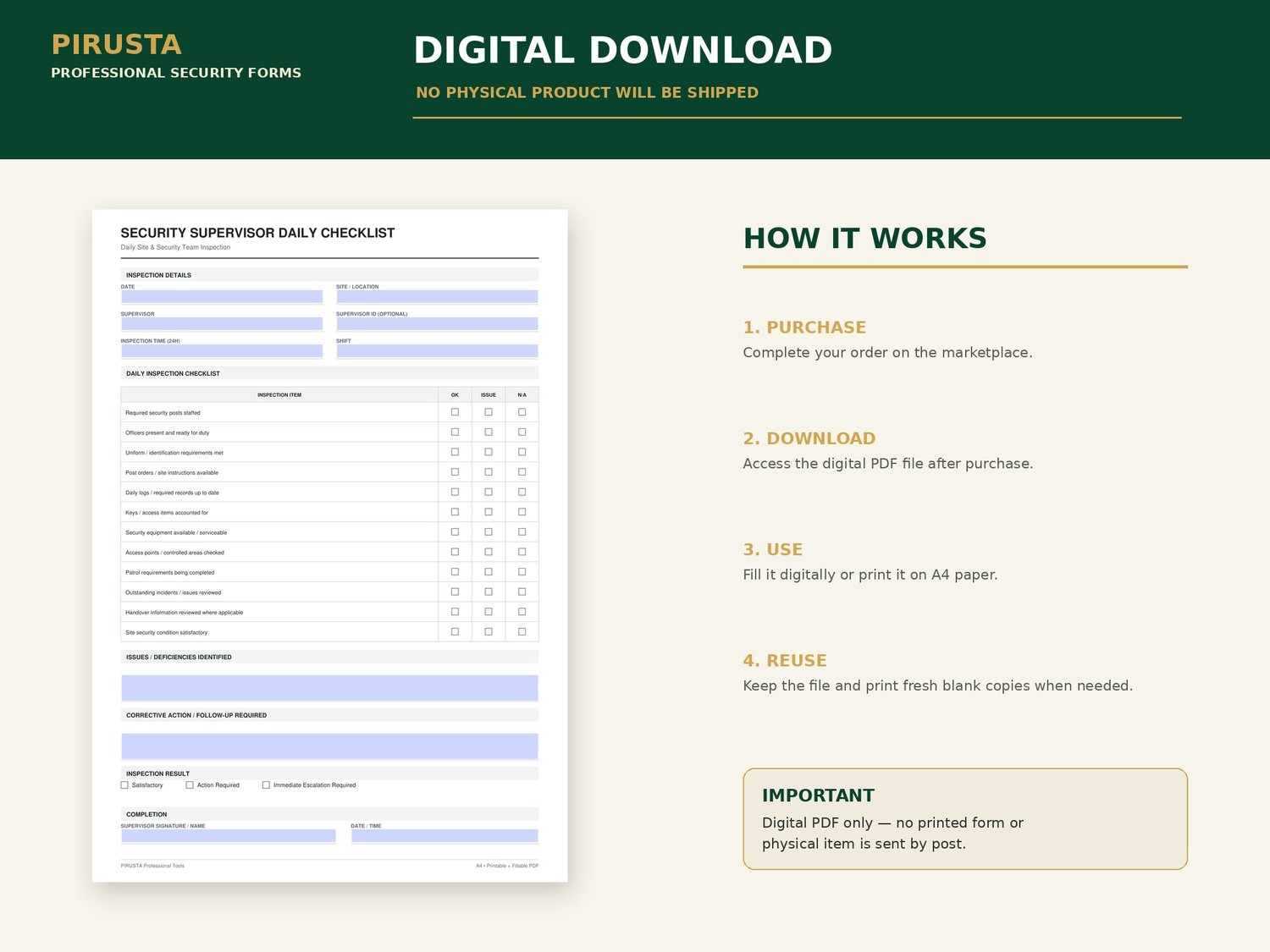The width and height of the screenshot is (1270, 952).
Task: Click the SHIFT input field
Action: pyautogui.click(x=437, y=351)
